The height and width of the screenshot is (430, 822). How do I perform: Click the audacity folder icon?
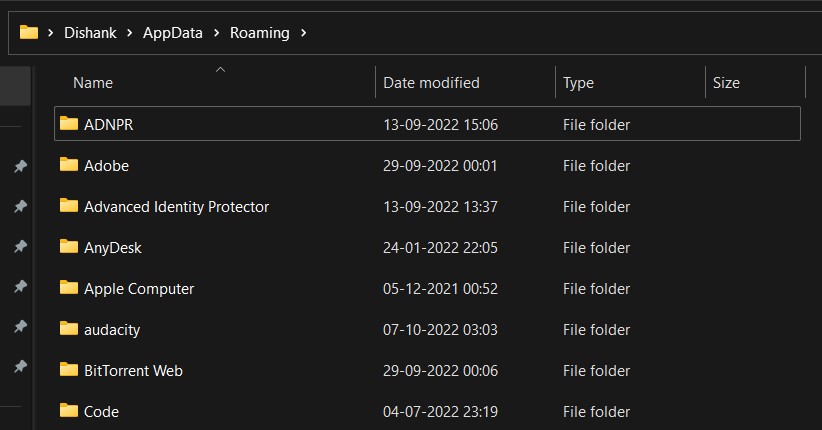(69, 329)
